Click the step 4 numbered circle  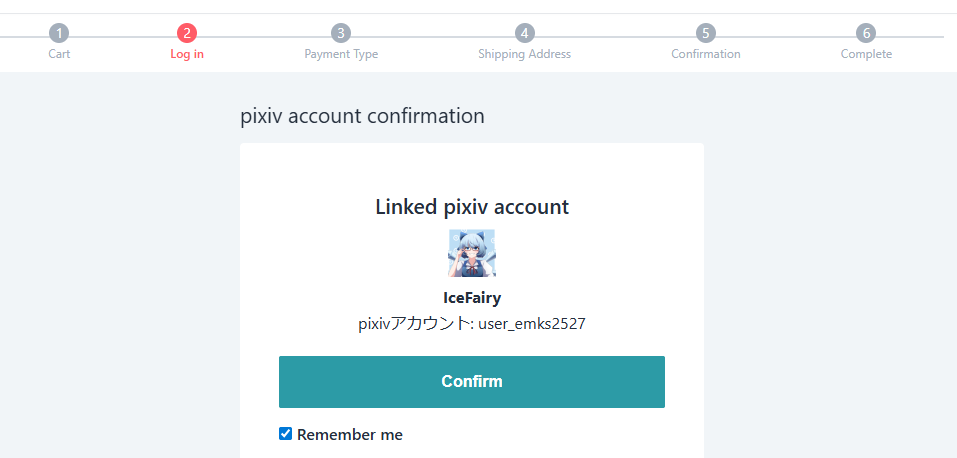point(524,33)
